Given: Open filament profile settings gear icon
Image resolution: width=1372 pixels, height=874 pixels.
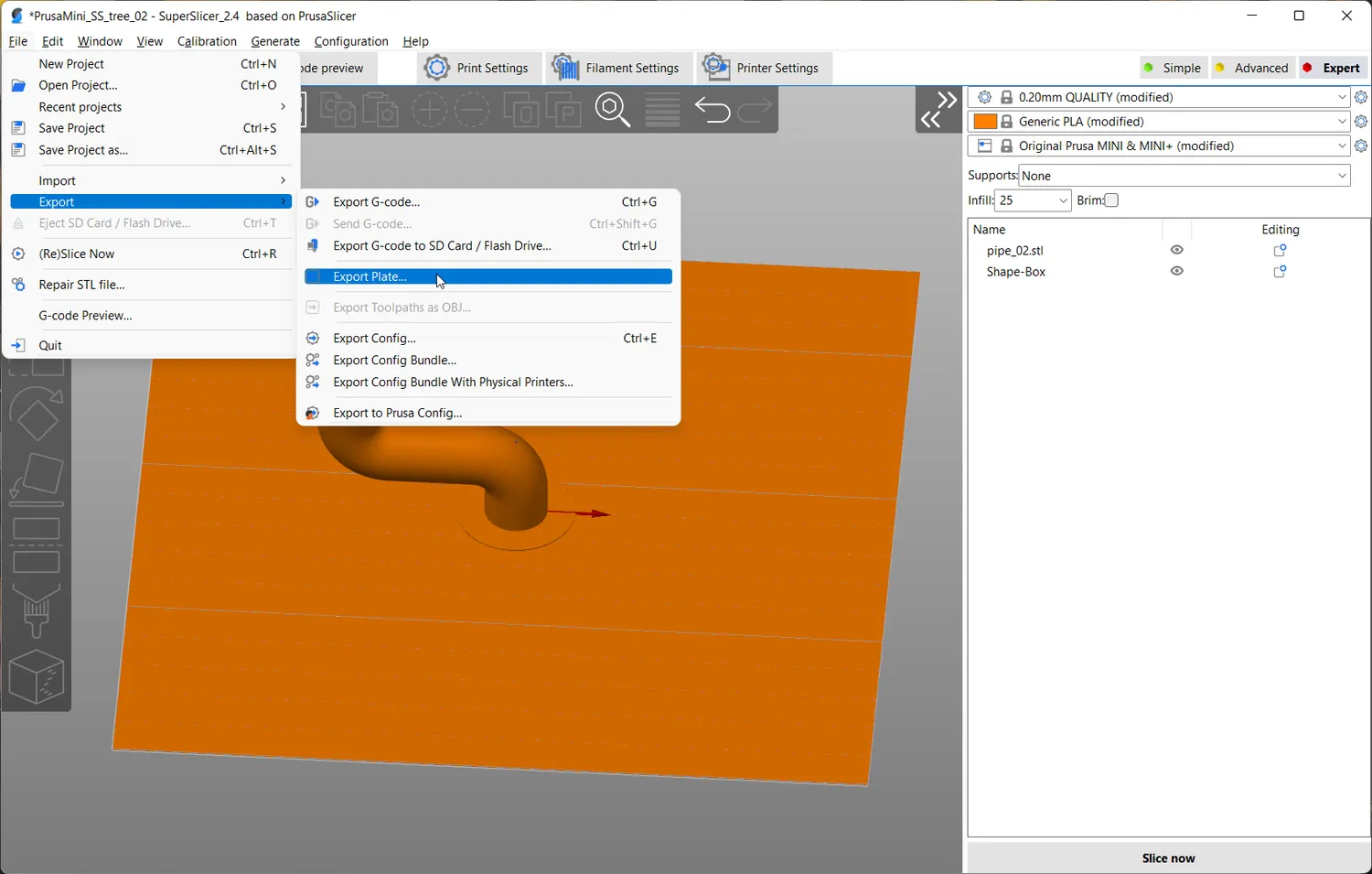Looking at the screenshot, I should [x=1361, y=122].
